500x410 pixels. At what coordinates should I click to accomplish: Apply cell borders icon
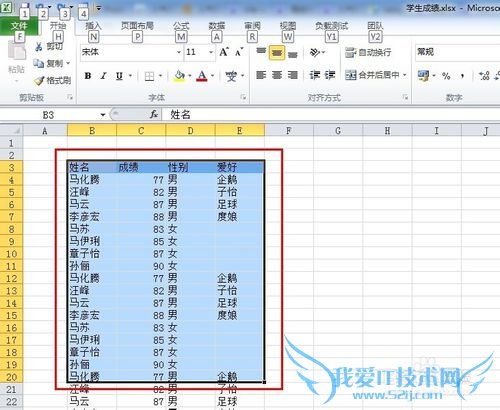pyautogui.click(x=149, y=77)
